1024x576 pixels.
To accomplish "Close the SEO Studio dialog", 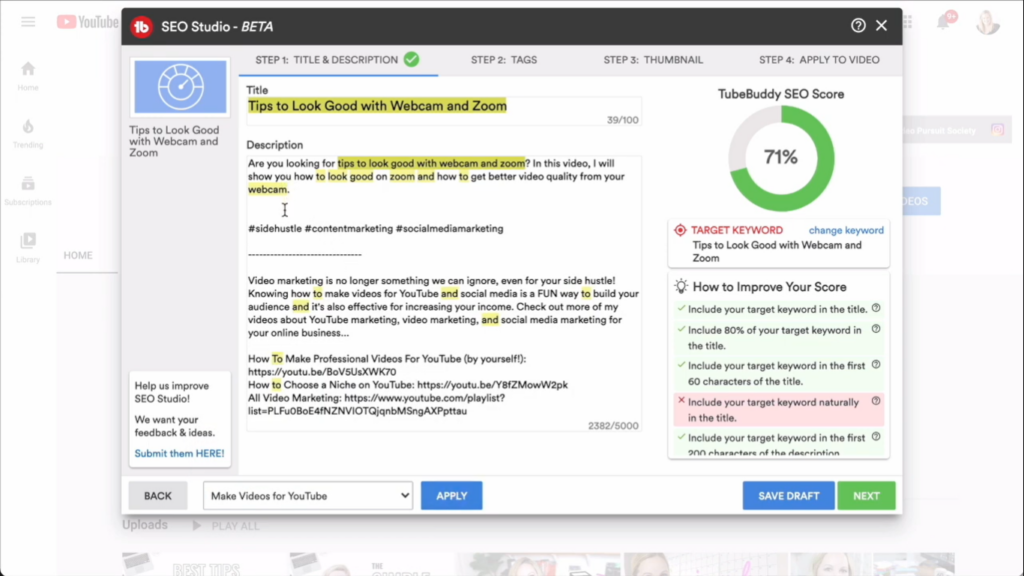I will click(882, 25).
